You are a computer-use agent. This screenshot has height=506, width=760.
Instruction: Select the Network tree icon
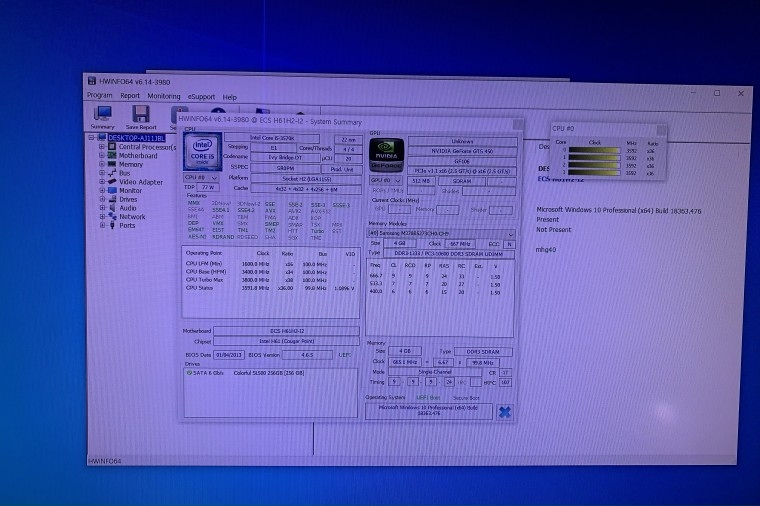(112, 216)
